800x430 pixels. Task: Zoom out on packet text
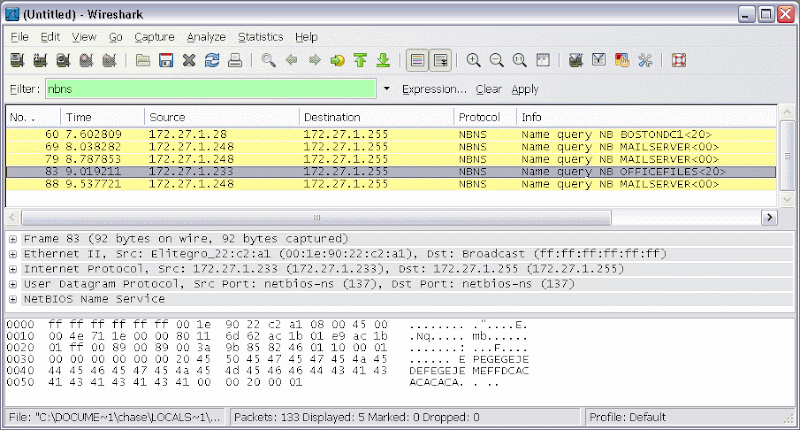(x=496, y=61)
